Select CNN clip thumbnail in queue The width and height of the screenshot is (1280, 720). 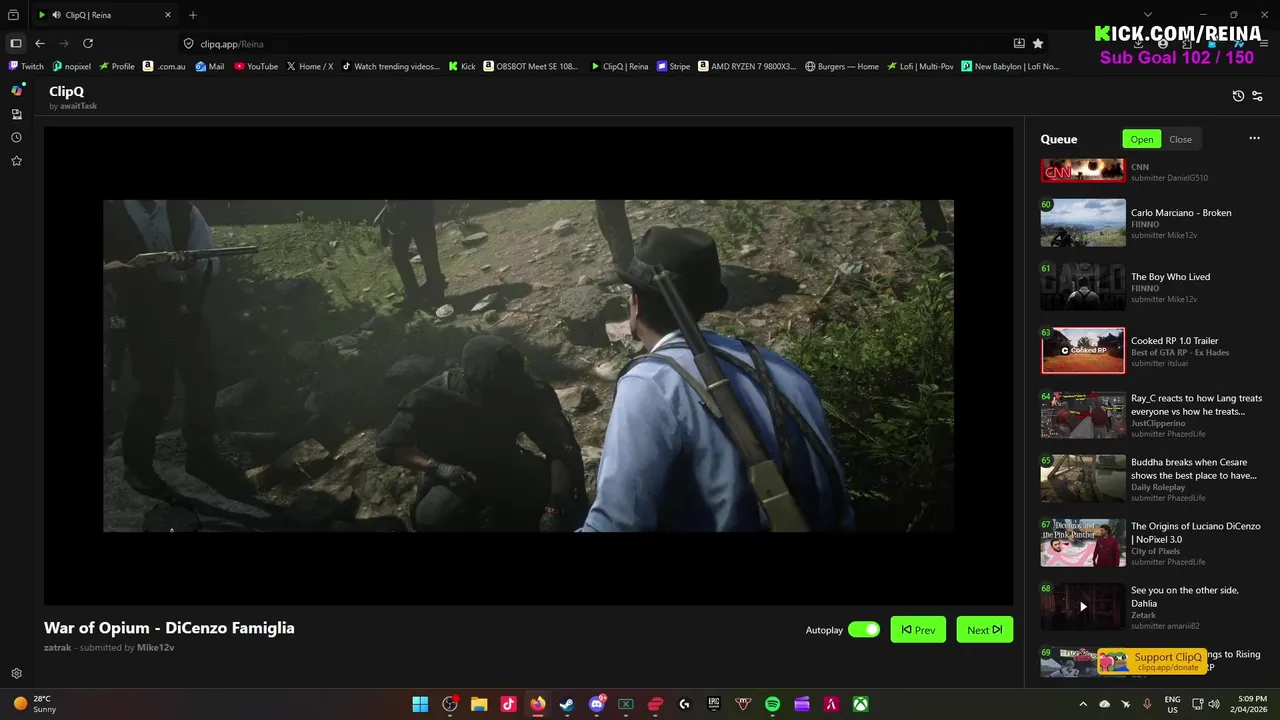tap(1083, 171)
